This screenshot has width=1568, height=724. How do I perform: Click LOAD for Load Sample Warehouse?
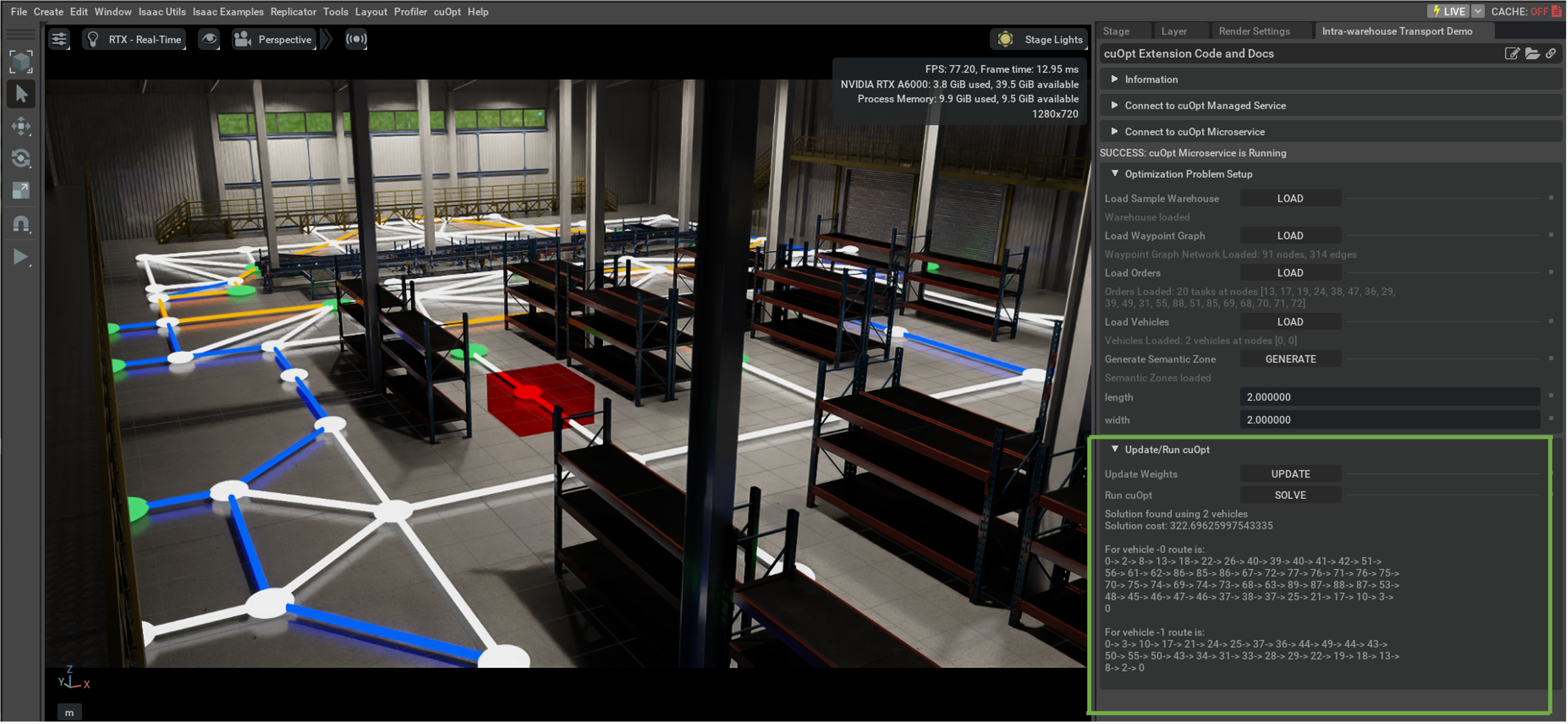click(1290, 199)
